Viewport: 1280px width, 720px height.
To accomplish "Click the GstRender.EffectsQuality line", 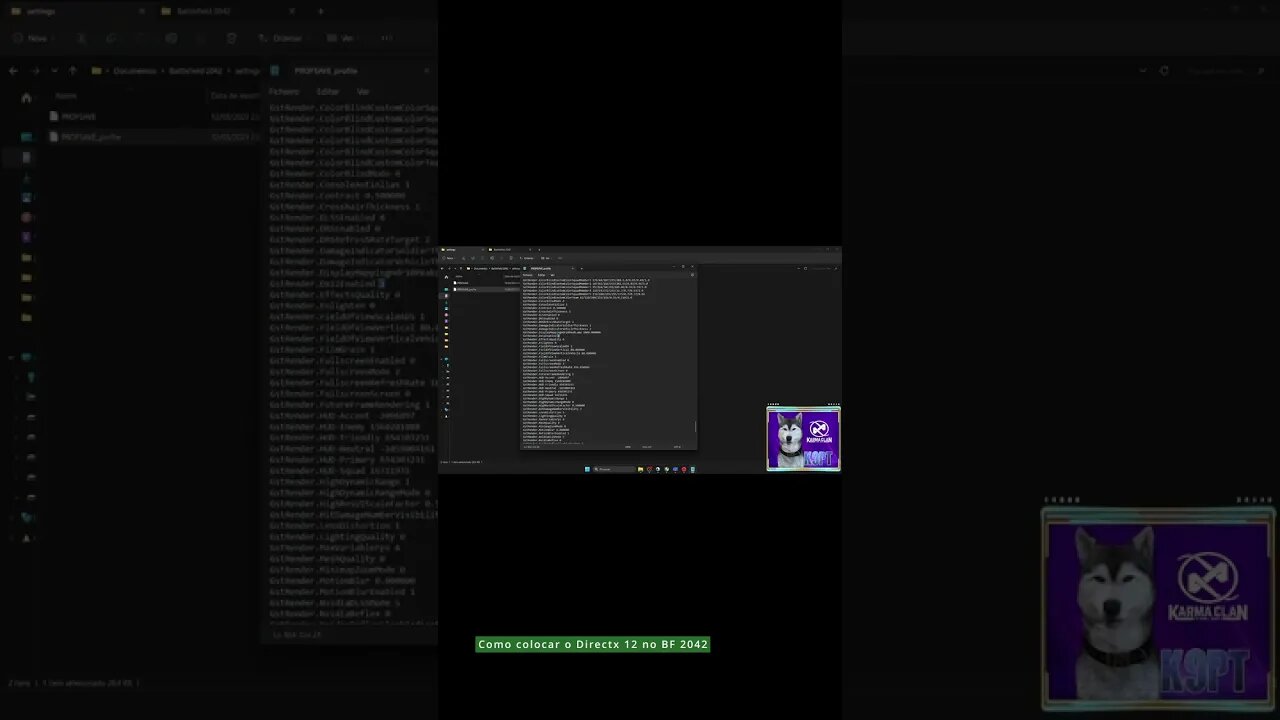I will pyautogui.click(x=334, y=295).
